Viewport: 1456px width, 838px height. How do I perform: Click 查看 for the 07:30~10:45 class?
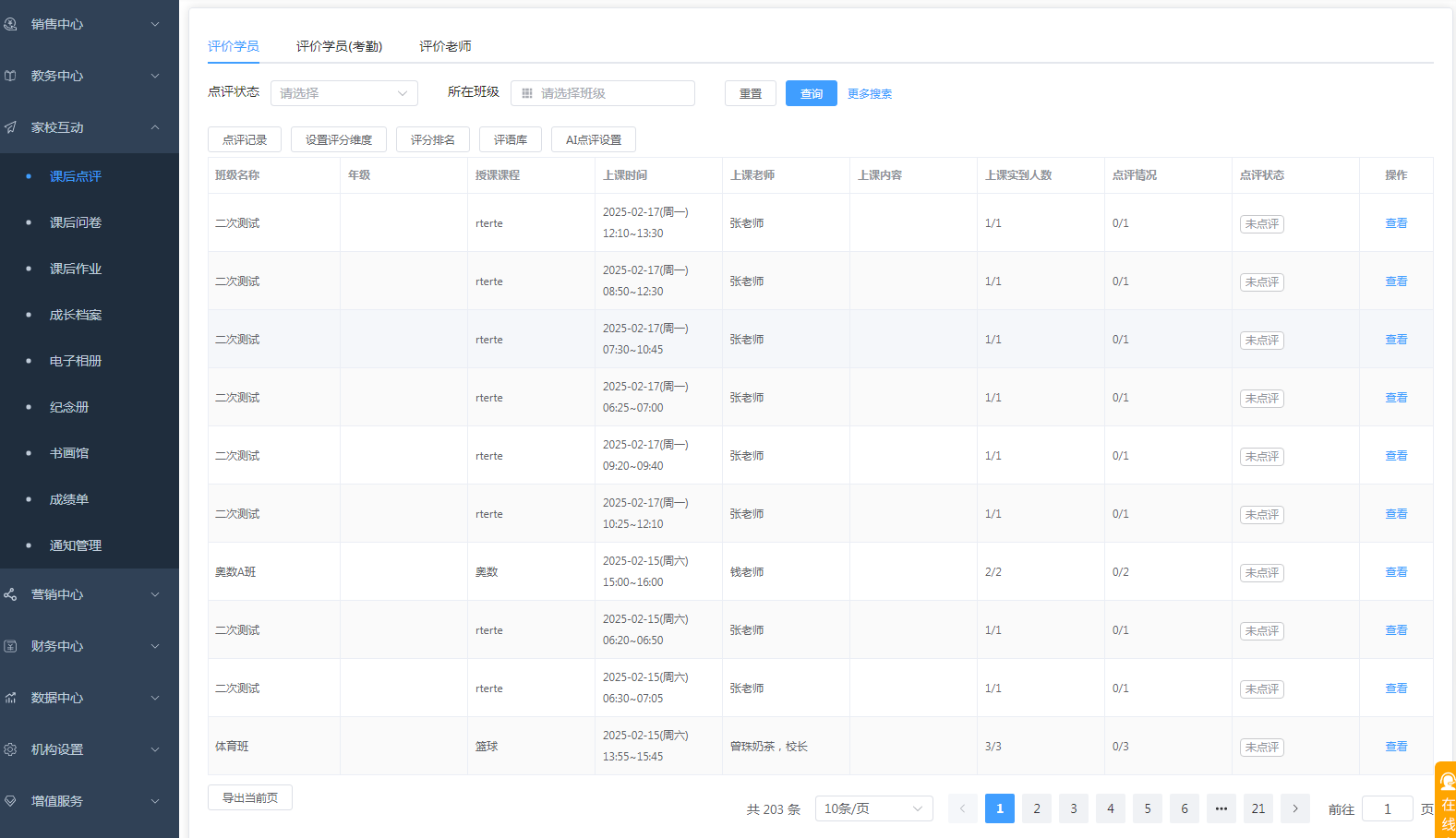1396,340
